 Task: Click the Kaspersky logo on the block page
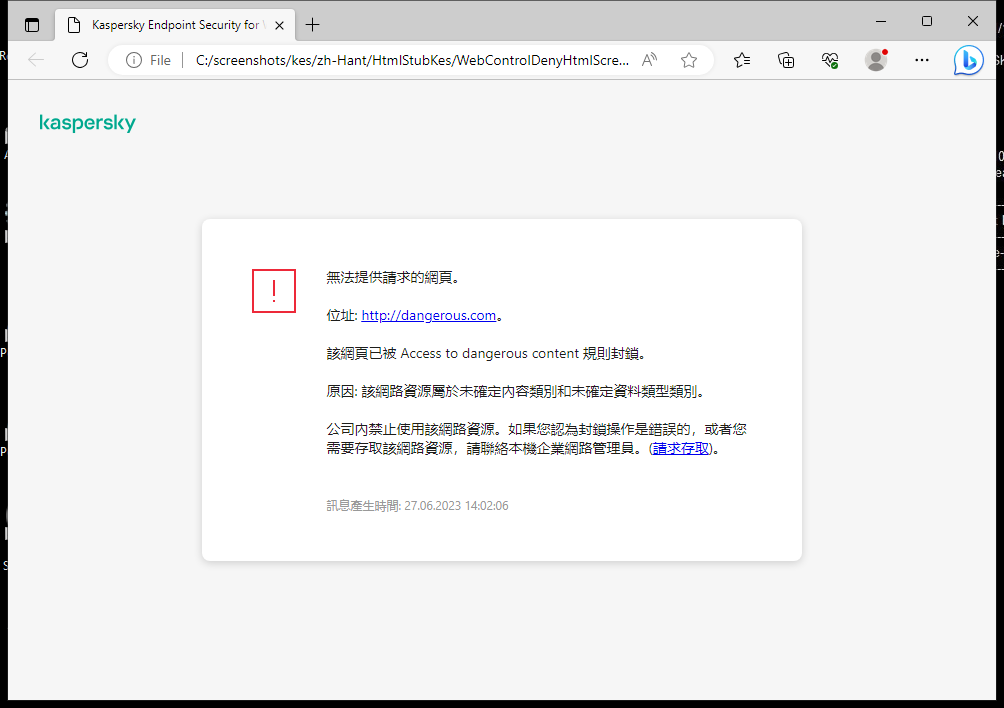pos(87,123)
